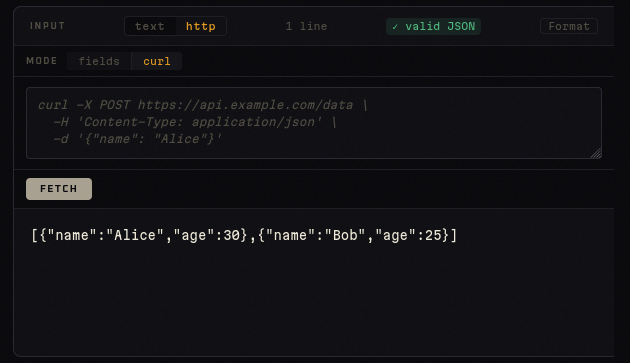Choose fields mode
Screen dimensions: 630x363
pos(99,61)
